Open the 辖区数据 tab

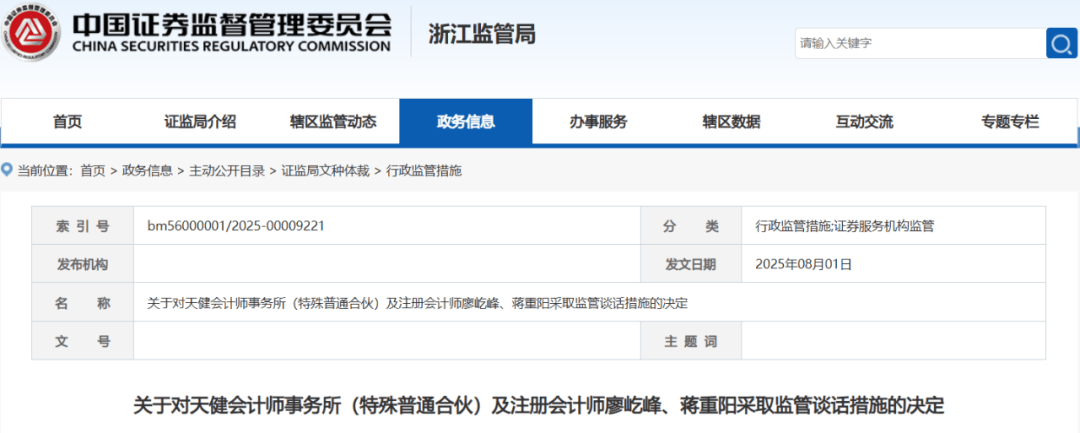pos(731,122)
